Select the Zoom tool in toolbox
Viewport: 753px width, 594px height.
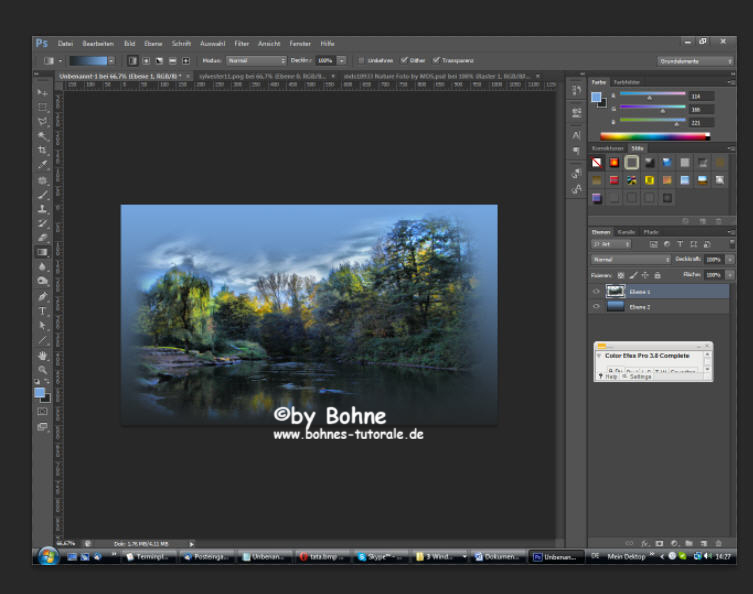click(43, 370)
